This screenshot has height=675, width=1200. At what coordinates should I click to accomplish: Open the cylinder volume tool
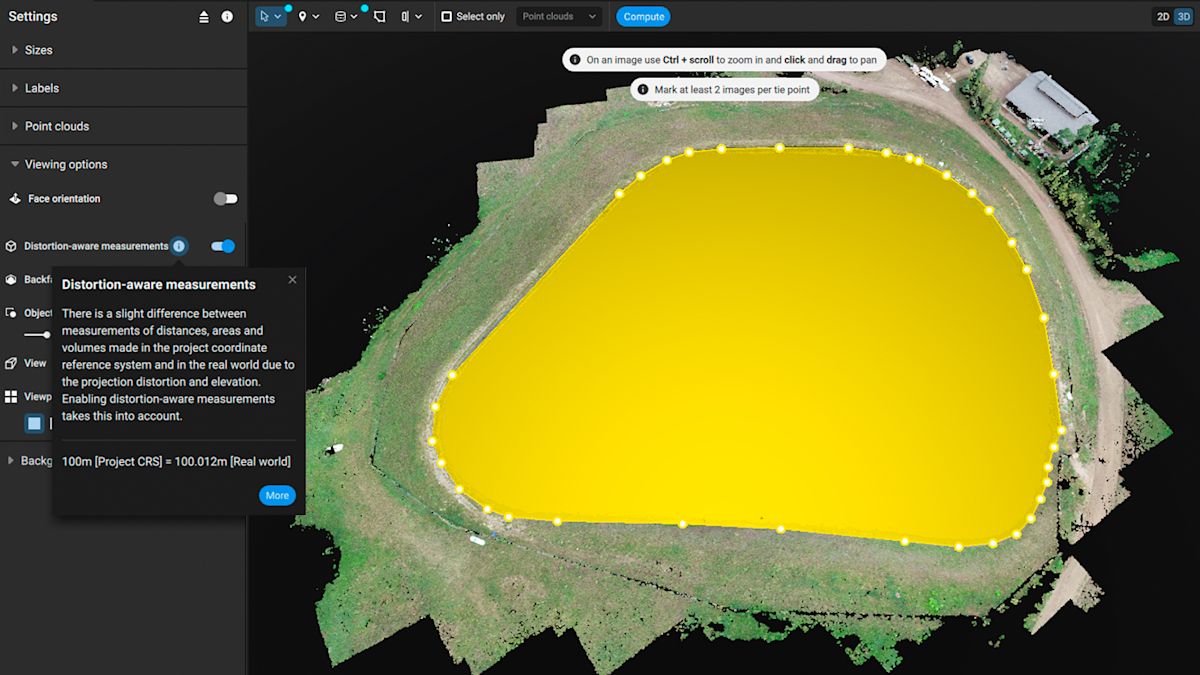click(340, 16)
